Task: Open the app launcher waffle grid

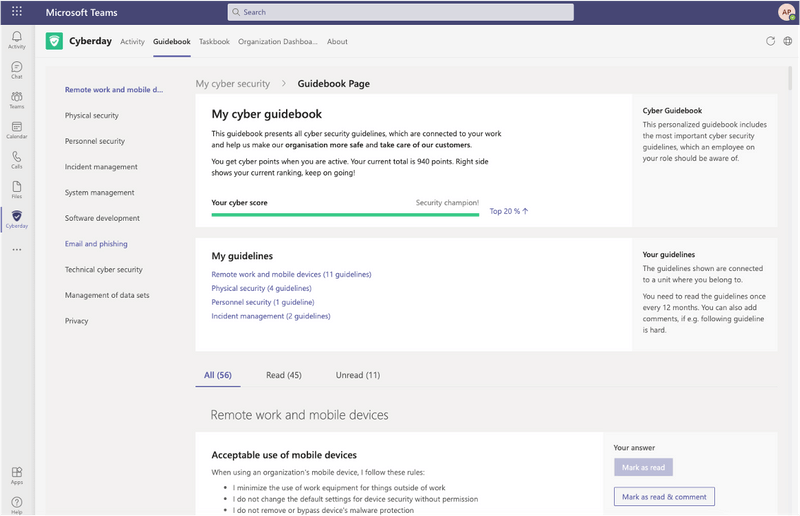Action: 17,12
